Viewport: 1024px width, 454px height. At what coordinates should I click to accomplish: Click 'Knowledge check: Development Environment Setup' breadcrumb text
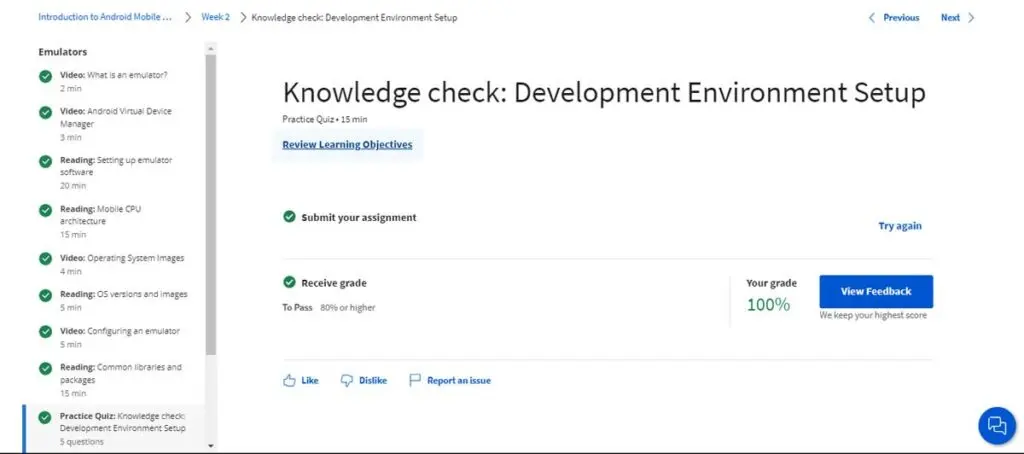[354, 18]
